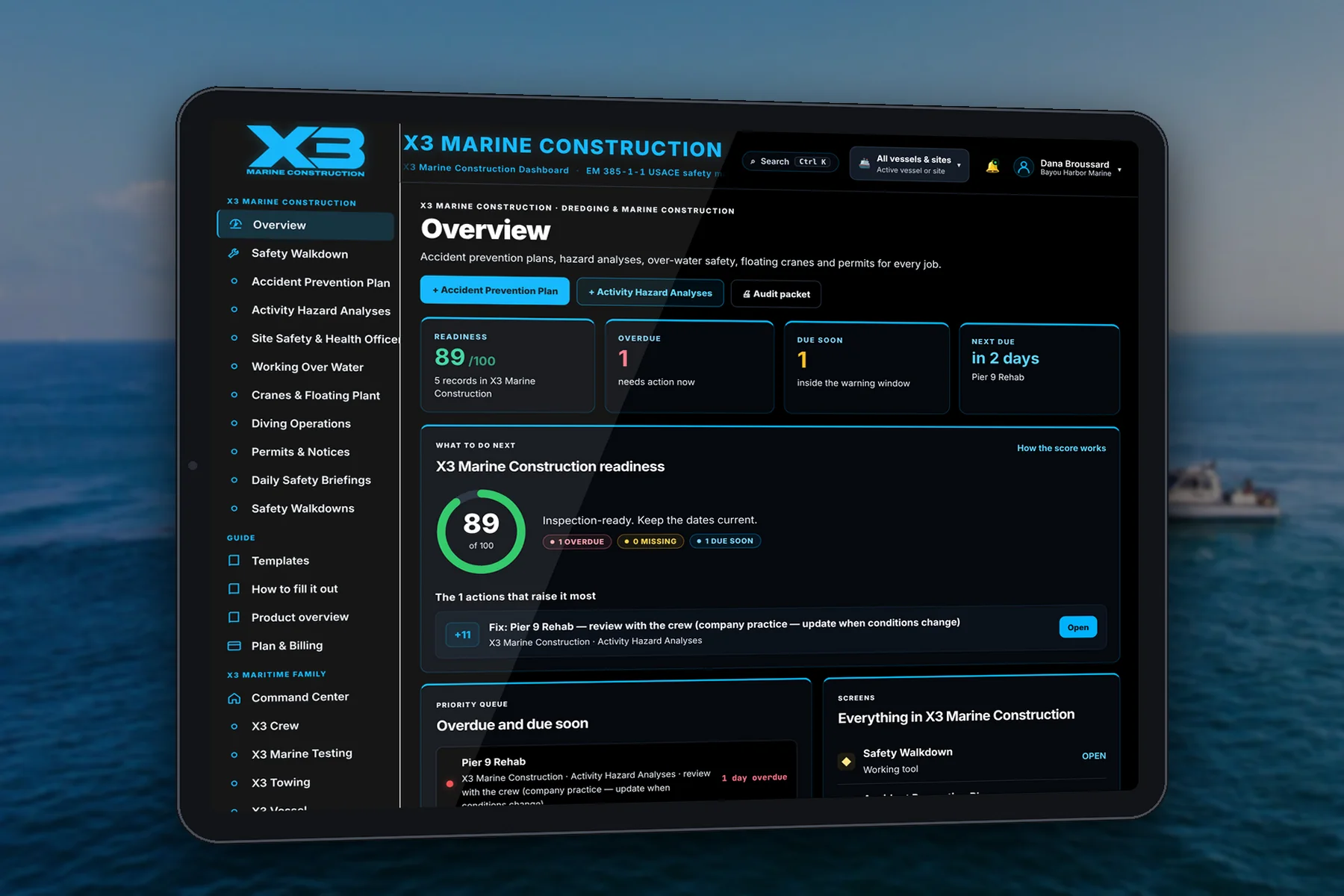Click the How to fill it out icon
Viewport: 1344px width, 896px height.
(x=234, y=588)
